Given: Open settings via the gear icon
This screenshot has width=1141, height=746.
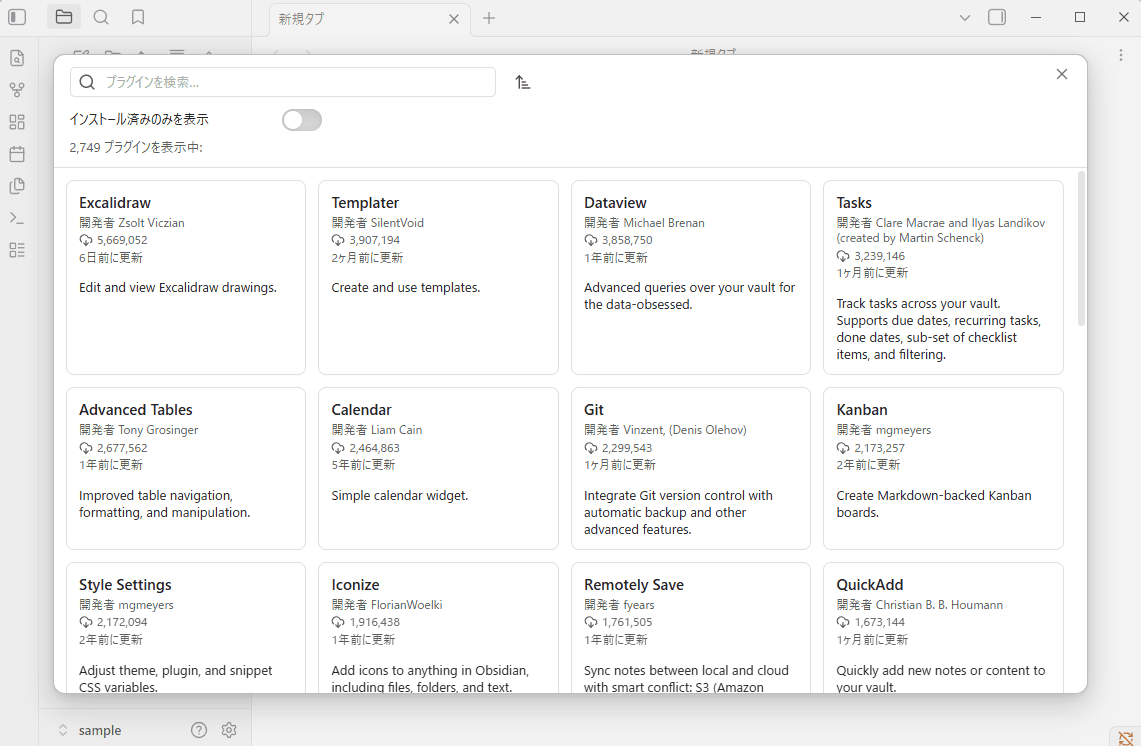Looking at the screenshot, I should click(229, 730).
